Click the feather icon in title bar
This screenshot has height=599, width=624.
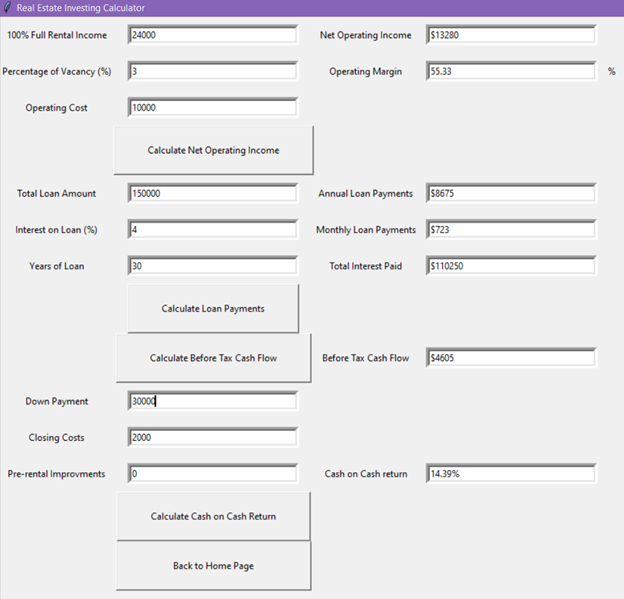(x=8, y=7)
